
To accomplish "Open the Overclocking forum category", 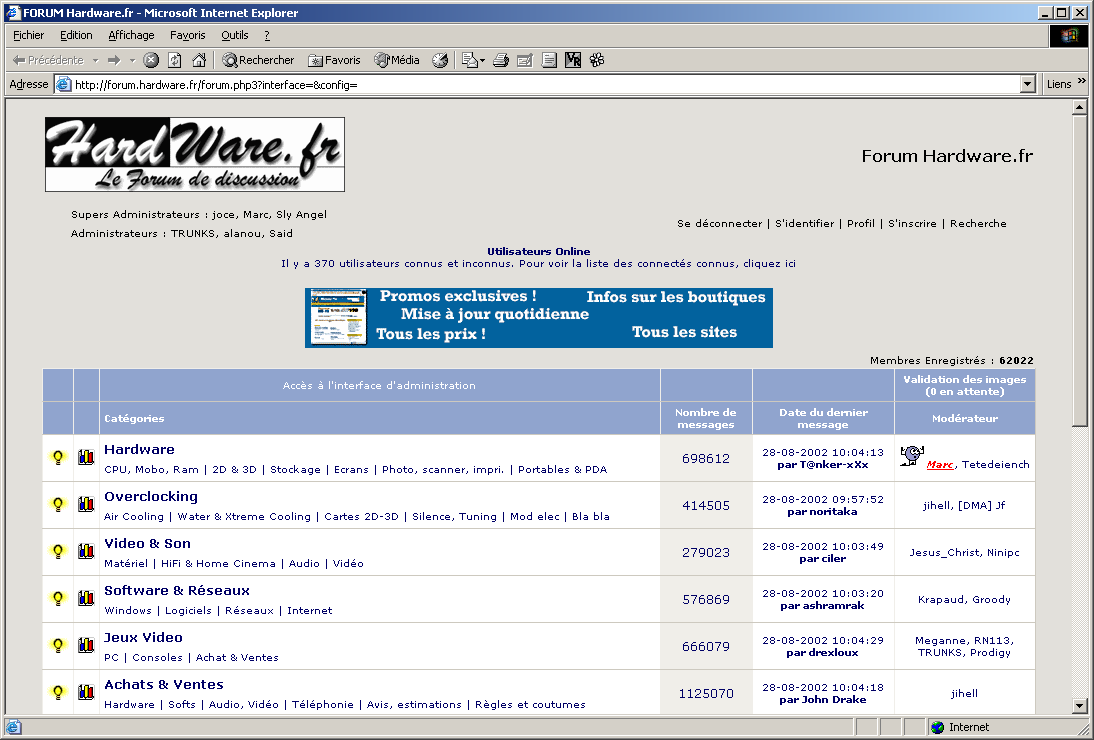I will [x=151, y=496].
